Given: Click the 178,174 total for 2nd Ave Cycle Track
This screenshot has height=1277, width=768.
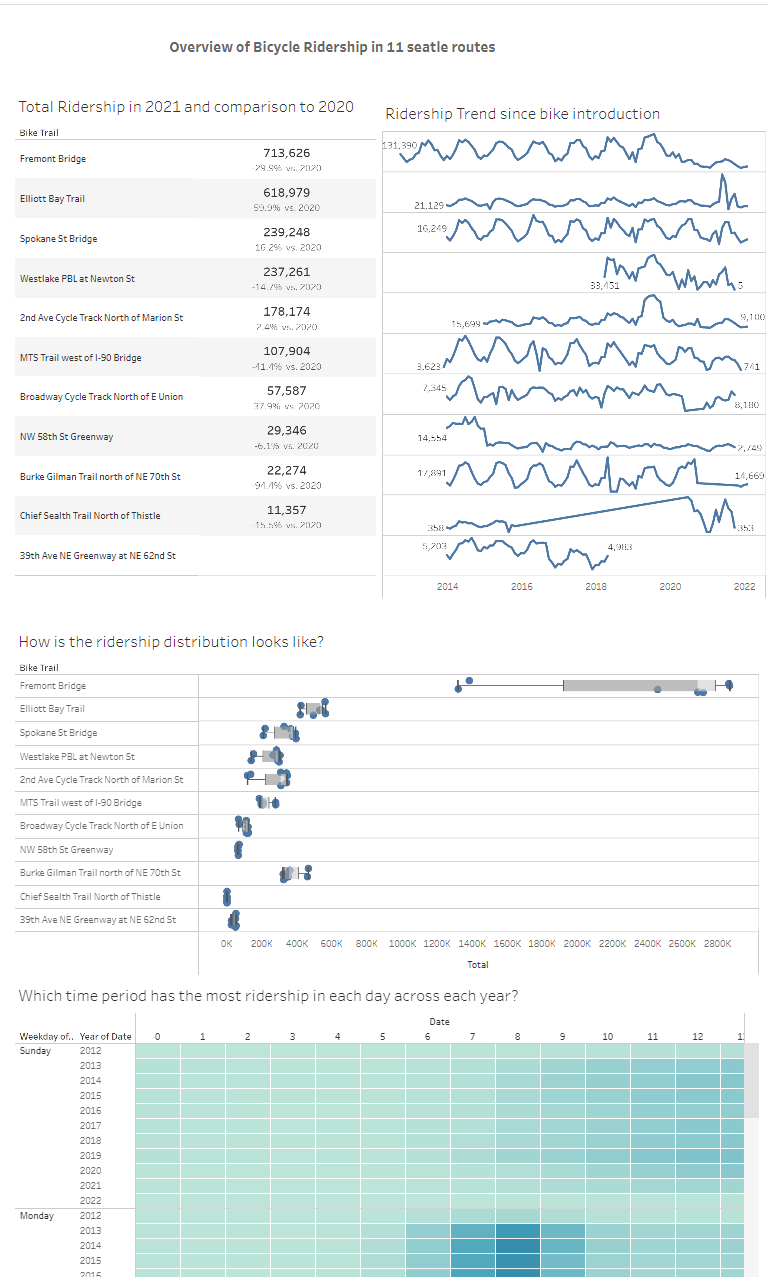Looking at the screenshot, I should tap(286, 312).
